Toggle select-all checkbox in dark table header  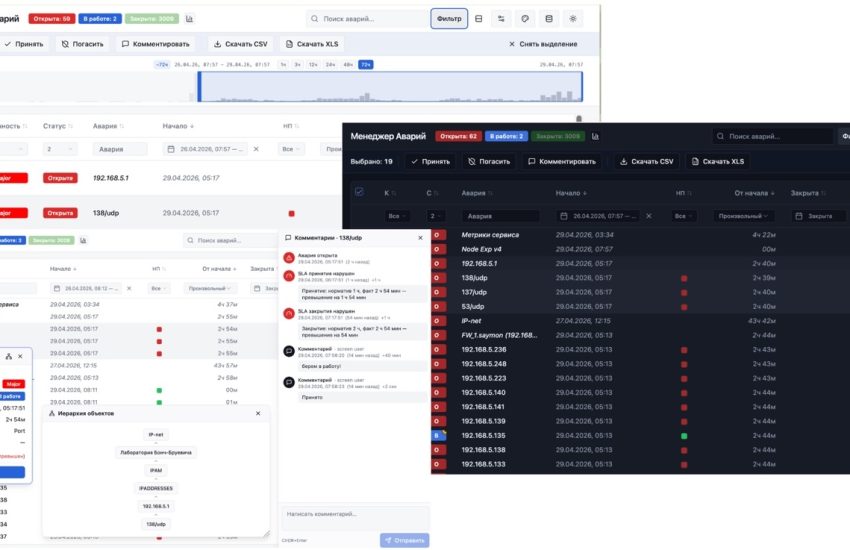click(359, 192)
